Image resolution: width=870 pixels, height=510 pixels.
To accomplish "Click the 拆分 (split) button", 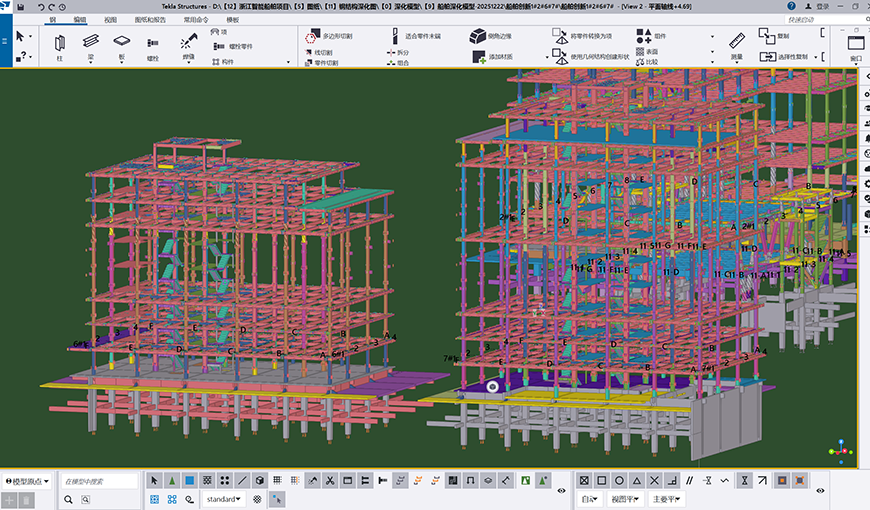I will pyautogui.click(x=397, y=52).
